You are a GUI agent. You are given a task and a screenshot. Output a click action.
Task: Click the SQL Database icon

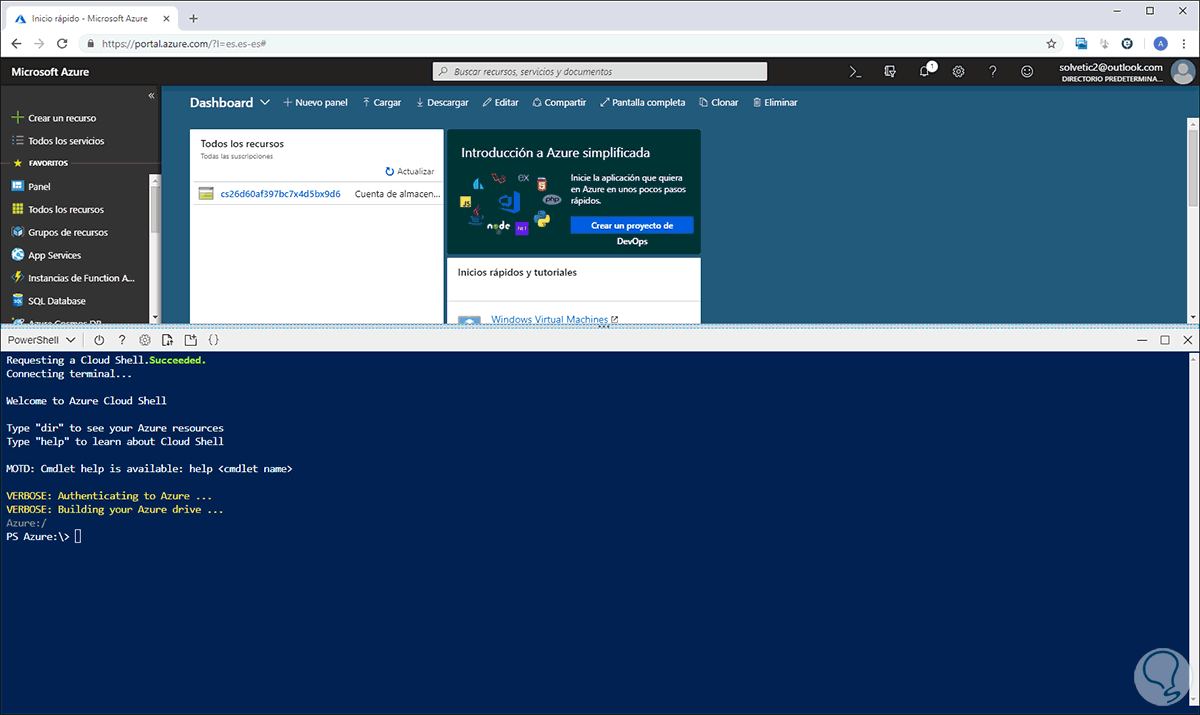pyautogui.click(x=17, y=300)
